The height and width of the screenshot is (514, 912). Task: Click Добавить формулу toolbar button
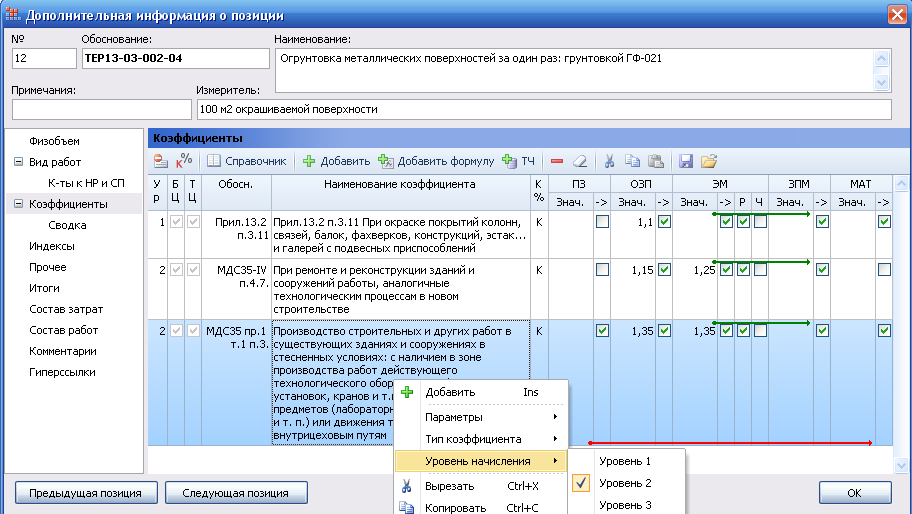[437, 161]
